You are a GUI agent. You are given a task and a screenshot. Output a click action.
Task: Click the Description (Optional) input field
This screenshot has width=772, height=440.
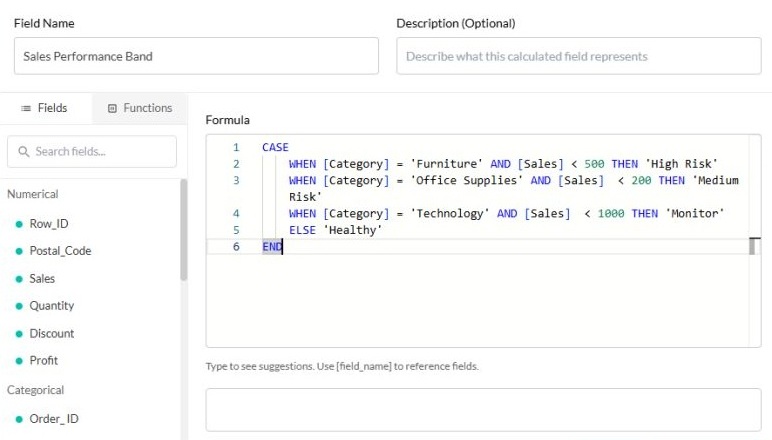(579, 56)
